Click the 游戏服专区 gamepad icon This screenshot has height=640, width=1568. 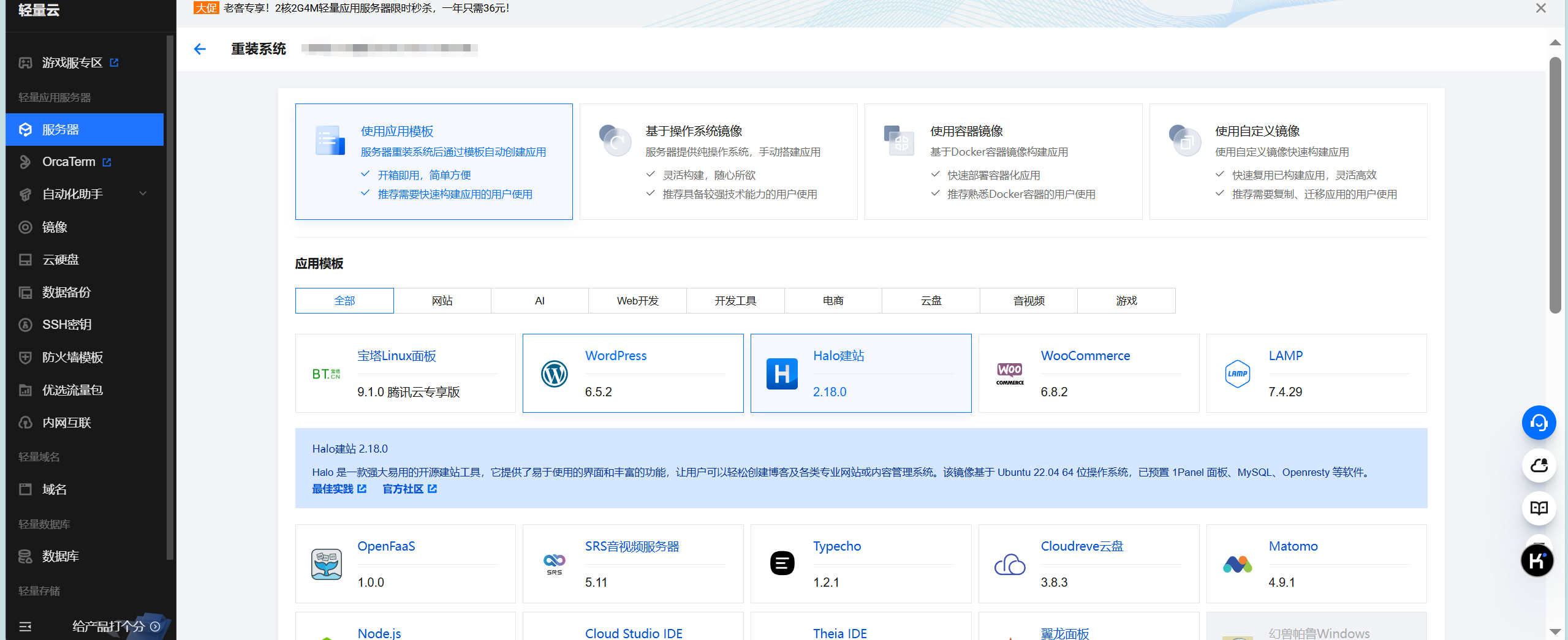(25, 62)
